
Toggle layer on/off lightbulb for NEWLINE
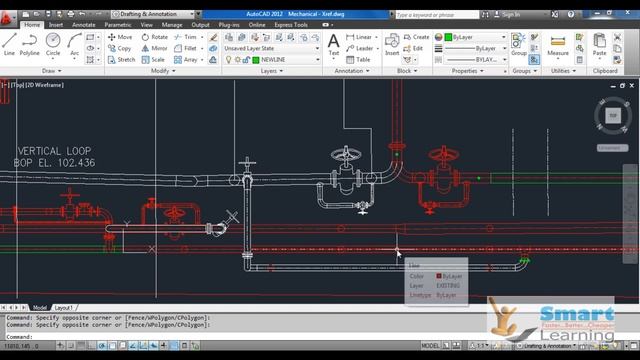pyautogui.click(x=229, y=60)
